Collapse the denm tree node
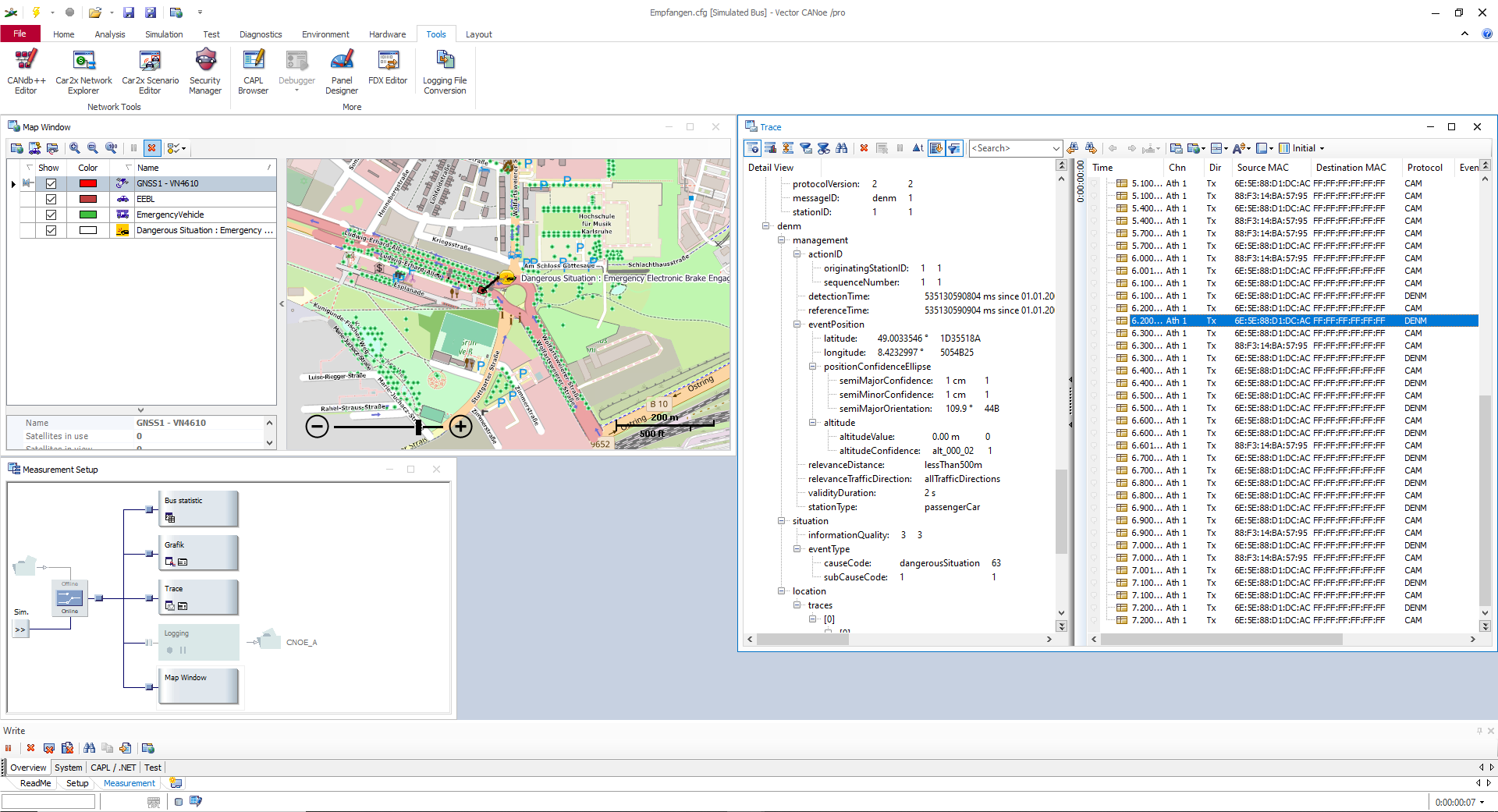 [766, 226]
